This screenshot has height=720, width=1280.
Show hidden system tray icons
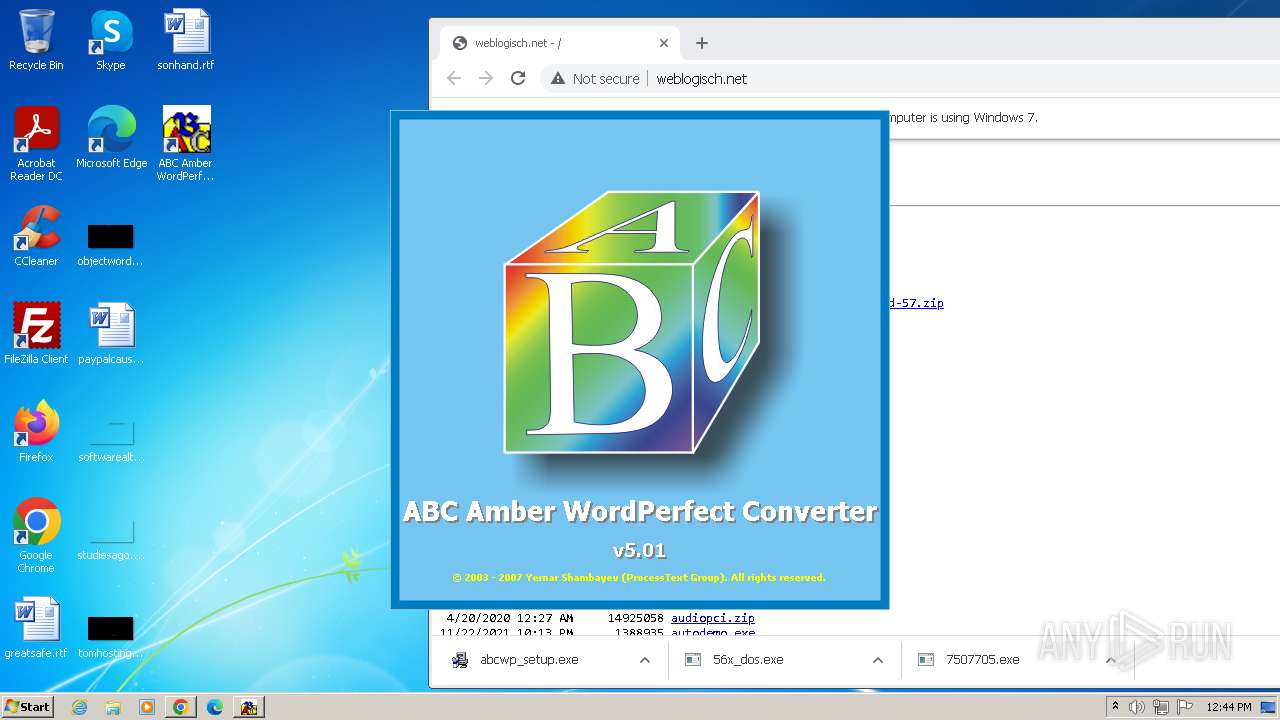click(x=1115, y=706)
